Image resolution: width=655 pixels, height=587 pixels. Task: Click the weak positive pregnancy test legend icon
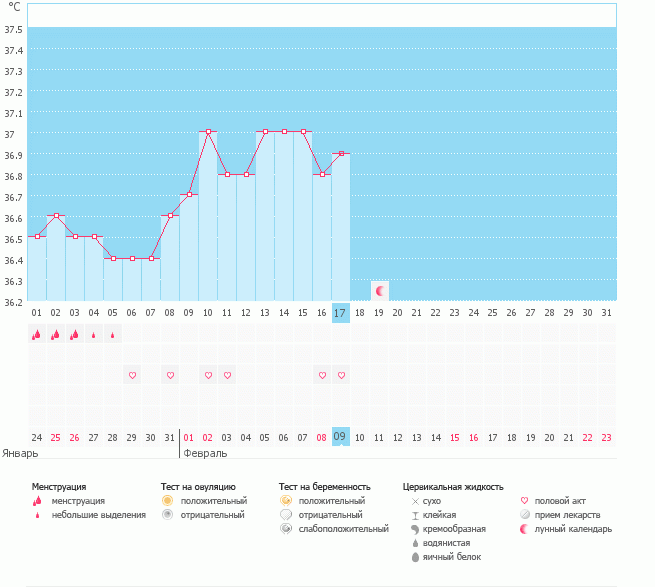pos(286,528)
